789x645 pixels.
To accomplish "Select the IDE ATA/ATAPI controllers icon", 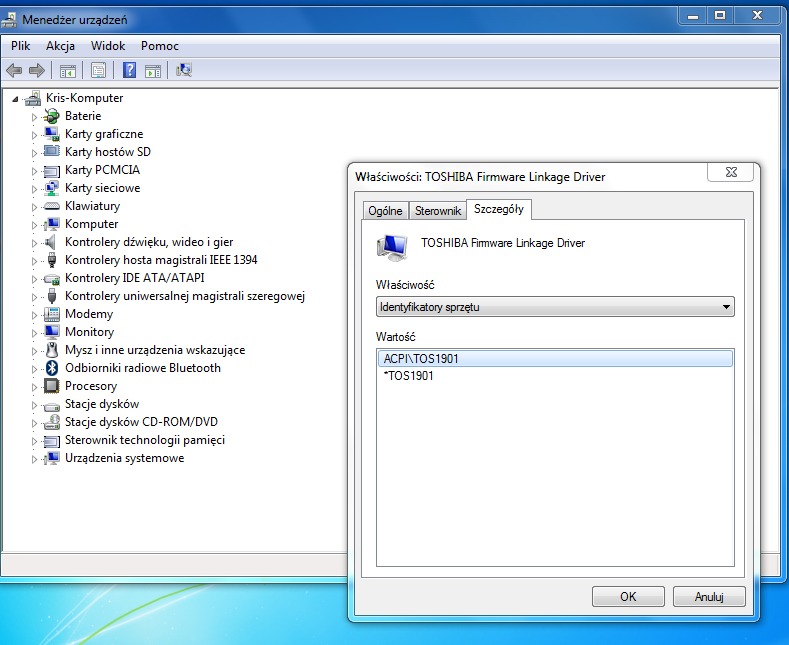I will (x=51, y=278).
